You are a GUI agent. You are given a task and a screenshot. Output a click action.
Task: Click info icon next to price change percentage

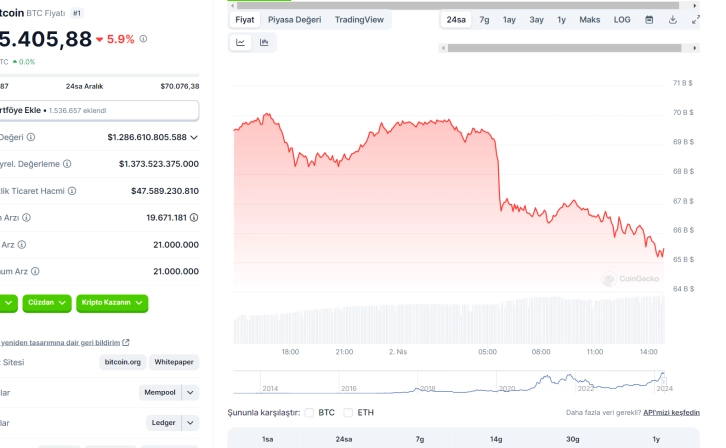[x=143, y=39]
